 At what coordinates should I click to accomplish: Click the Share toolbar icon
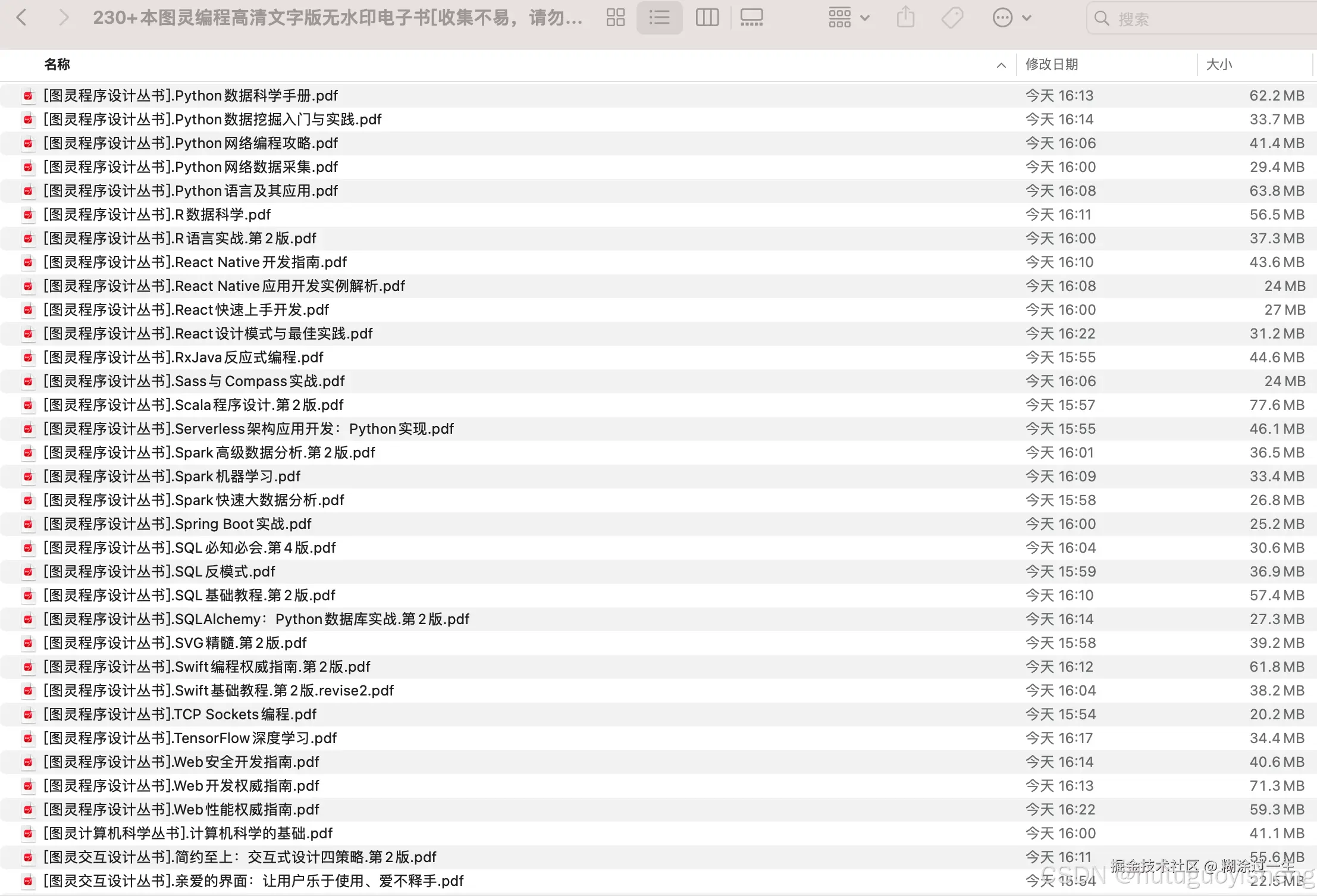[905, 17]
